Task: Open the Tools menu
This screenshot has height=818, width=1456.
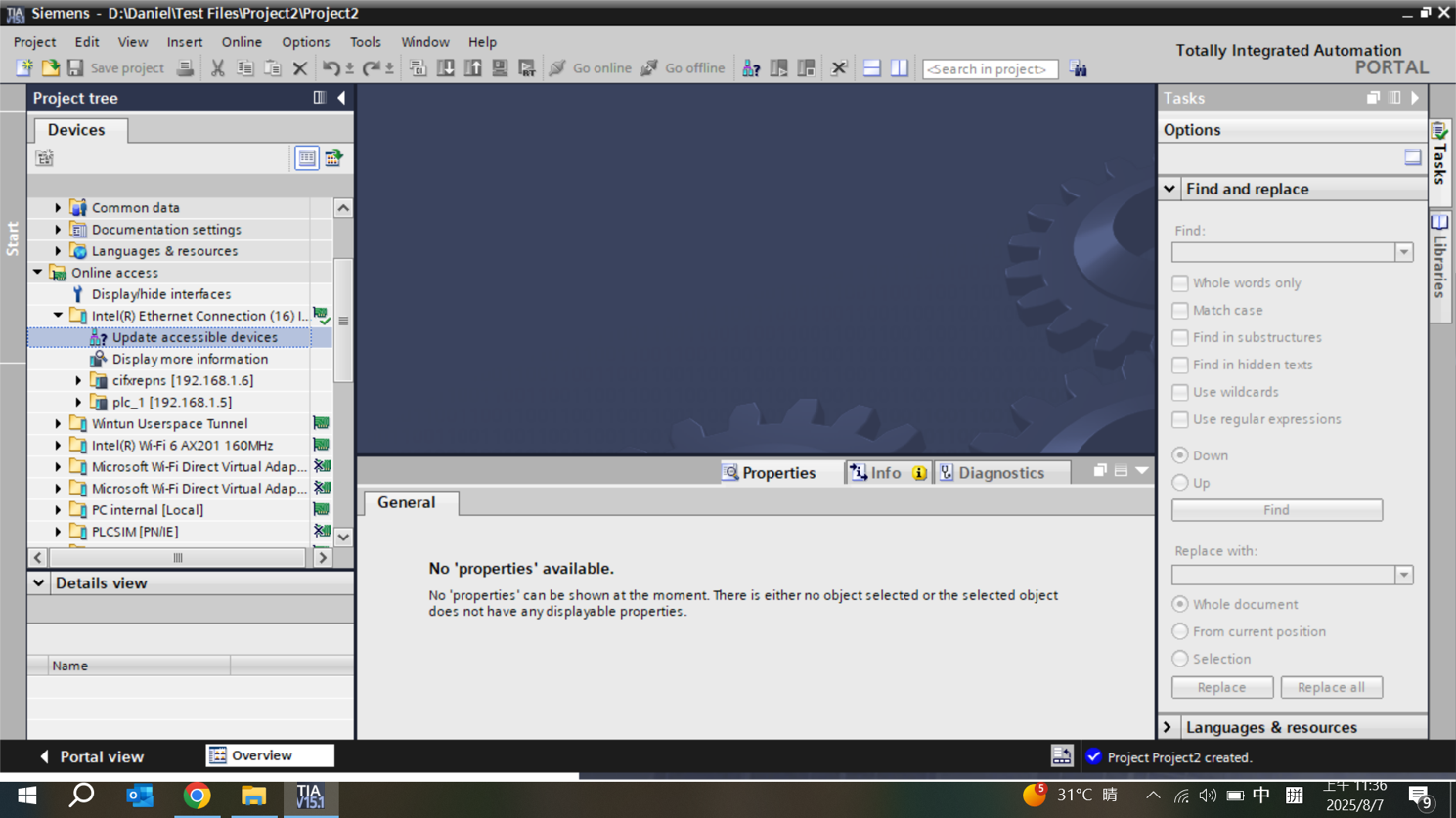Action: pyautogui.click(x=366, y=42)
